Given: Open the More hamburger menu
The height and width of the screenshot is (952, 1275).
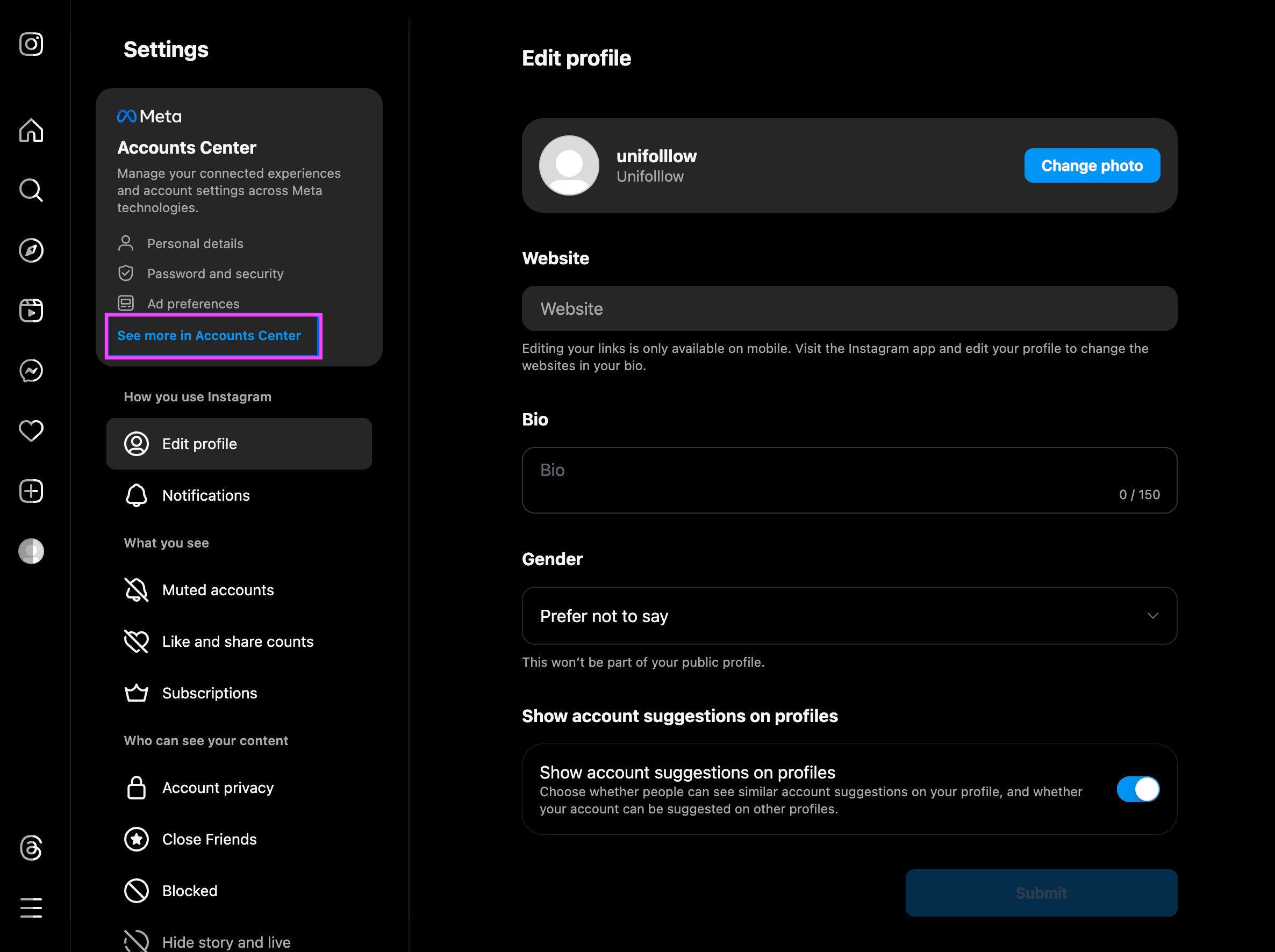Looking at the screenshot, I should tap(31, 908).
